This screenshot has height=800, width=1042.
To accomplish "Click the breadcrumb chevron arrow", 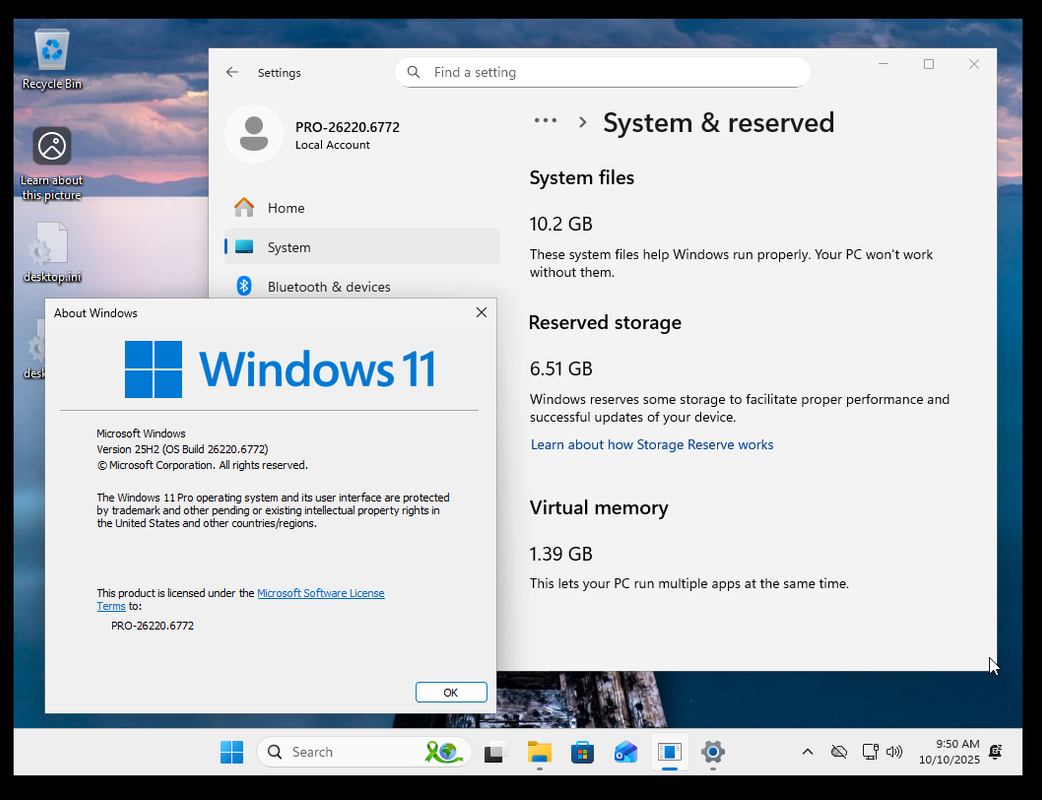I will (583, 122).
